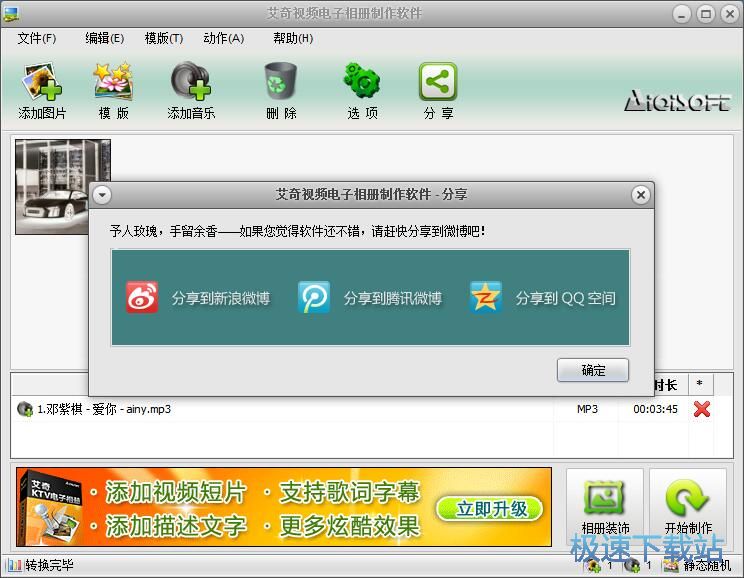The image size is (744, 578).
Task: Click the Start Making (开始制作) button
Action: tap(688, 507)
